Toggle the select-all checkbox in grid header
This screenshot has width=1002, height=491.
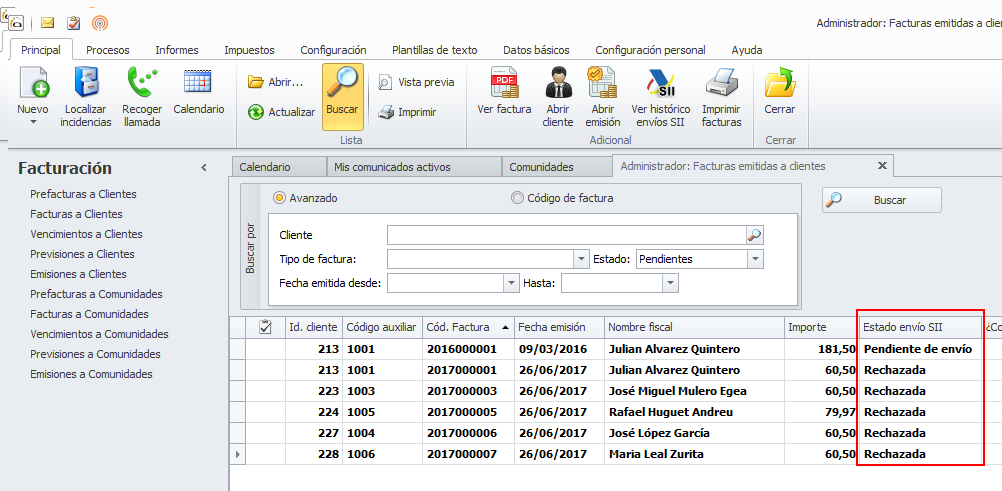click(265, 327)
